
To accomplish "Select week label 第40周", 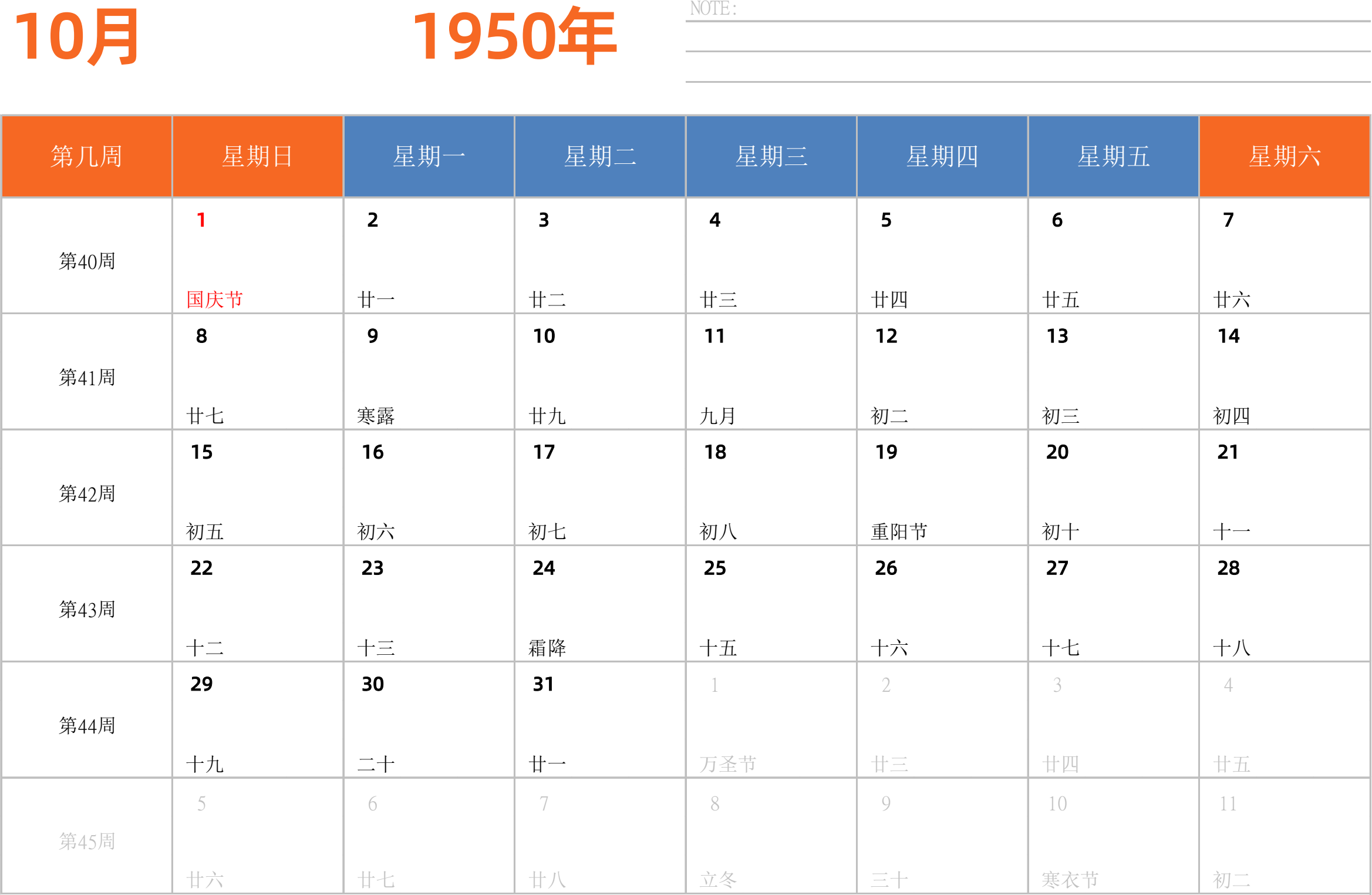I will pyautogui.click(x=86, y=261).
